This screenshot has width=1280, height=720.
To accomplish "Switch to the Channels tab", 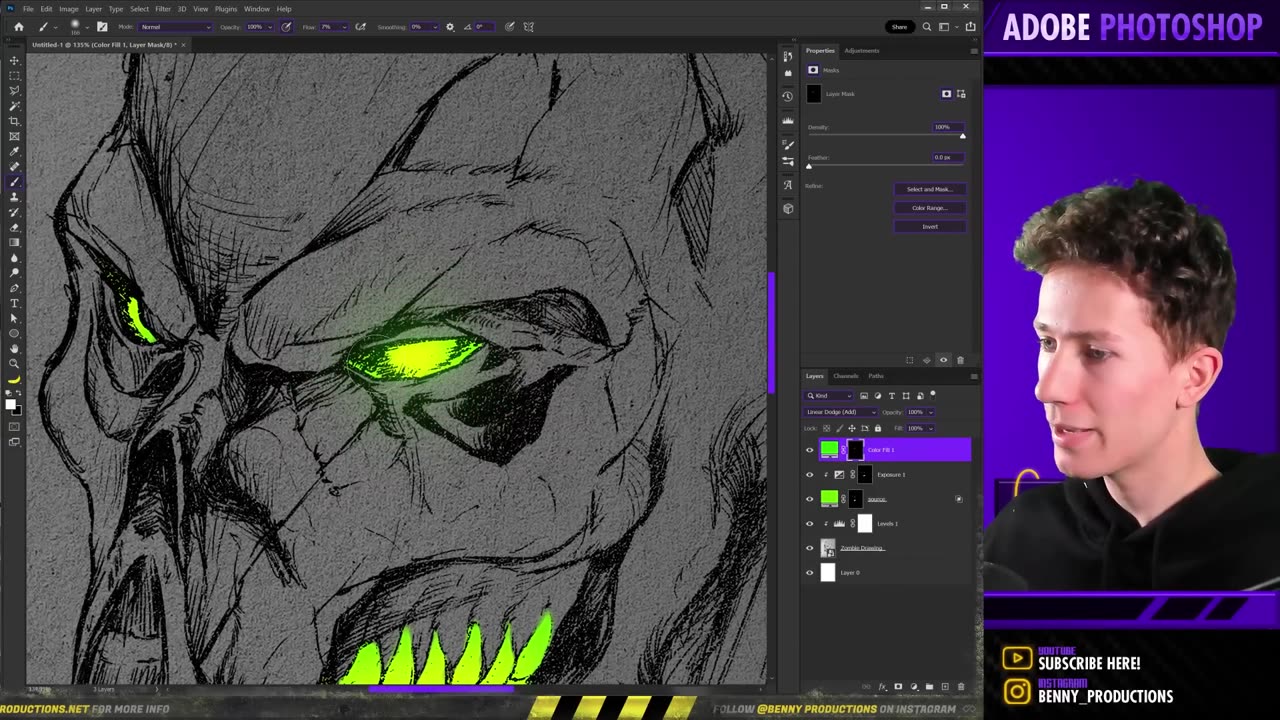I will (x=846, y=376).
